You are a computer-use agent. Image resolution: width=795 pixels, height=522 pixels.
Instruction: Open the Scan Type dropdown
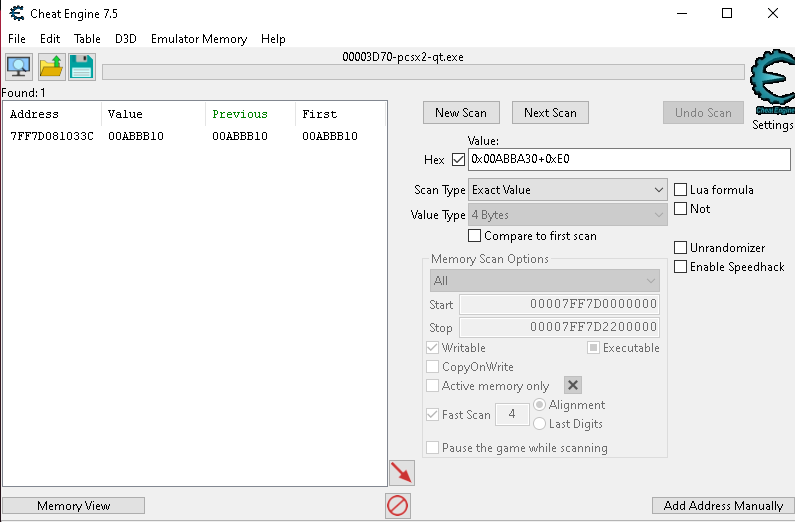[x=567, y=190]
